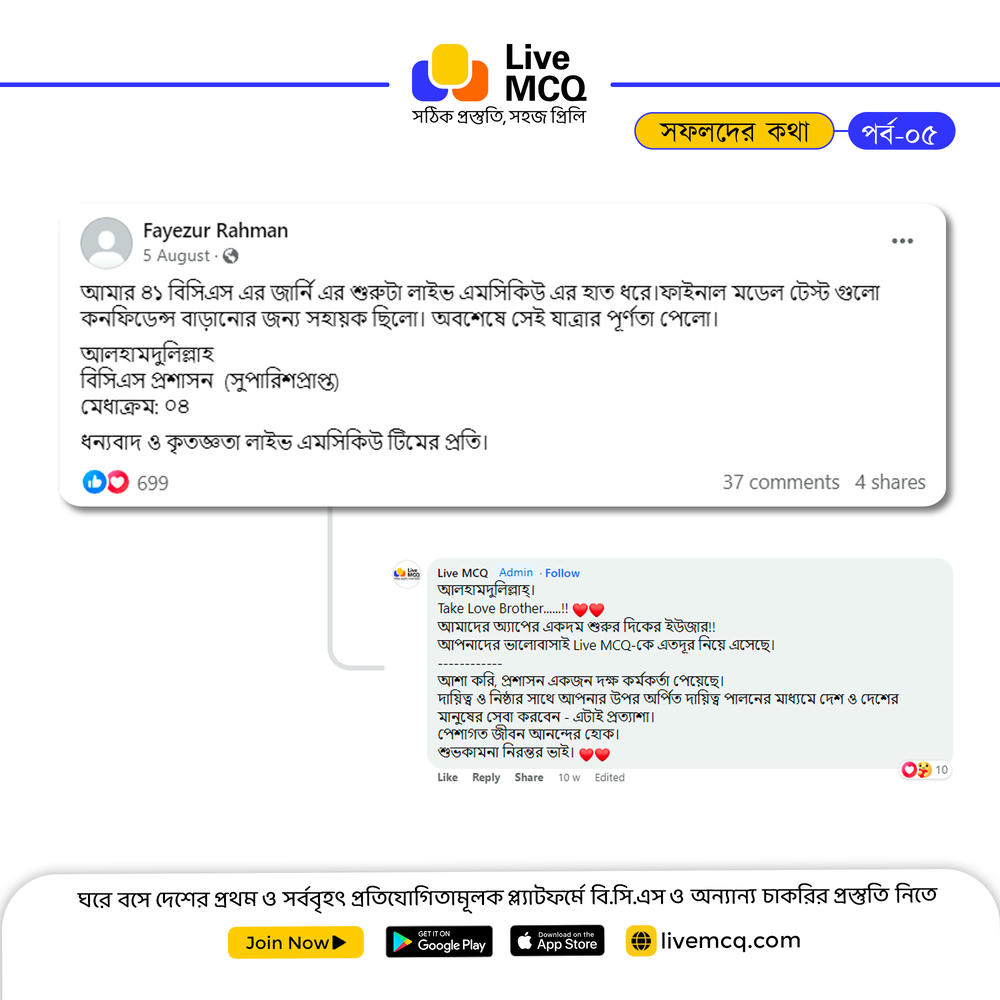Image resolution: width=1000 pixels, height=1000 pixels.
Task: Open the Fayezur Rahman profile name
Action: pos(216,230)
